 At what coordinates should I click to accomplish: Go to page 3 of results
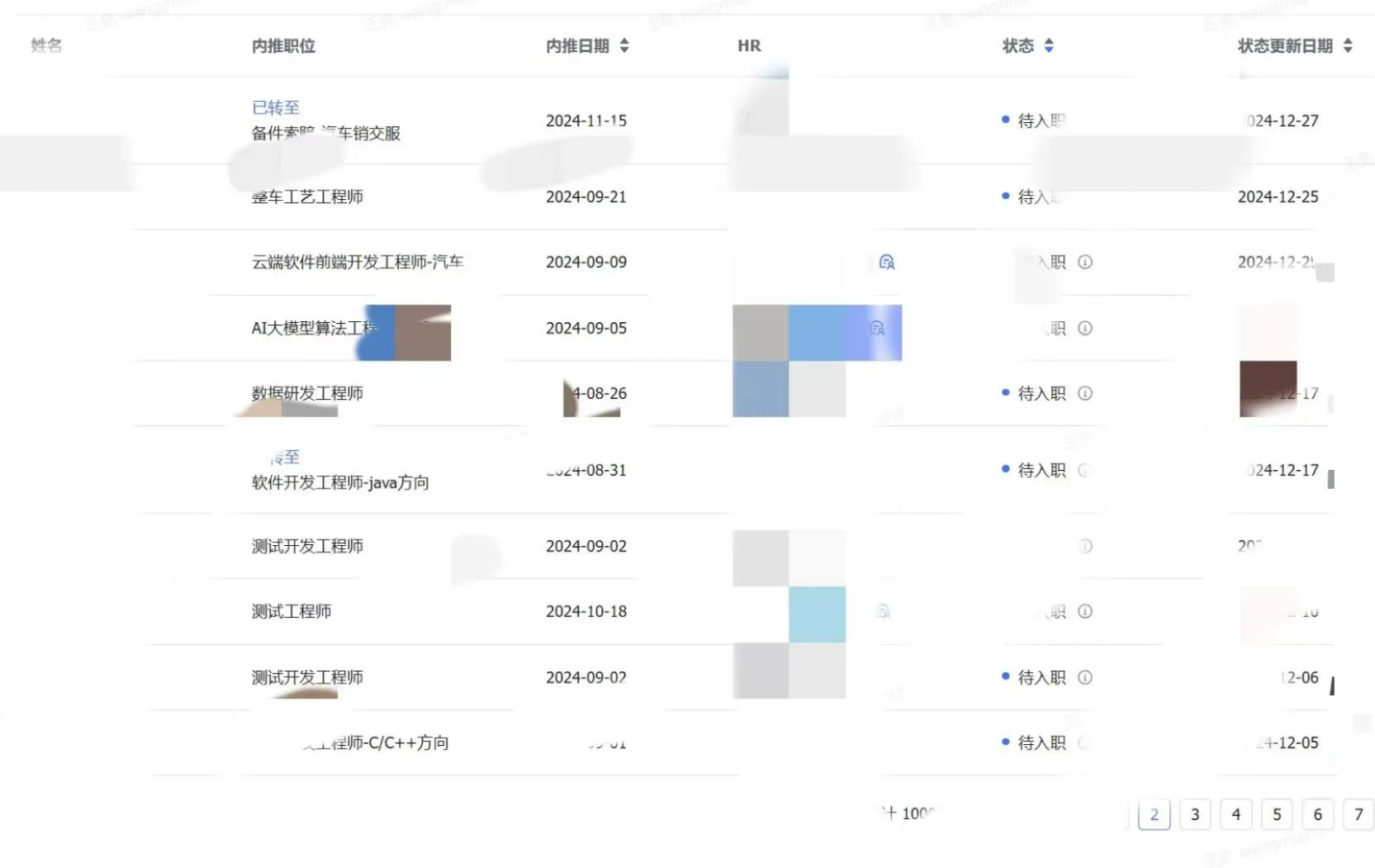(1195, 814)
